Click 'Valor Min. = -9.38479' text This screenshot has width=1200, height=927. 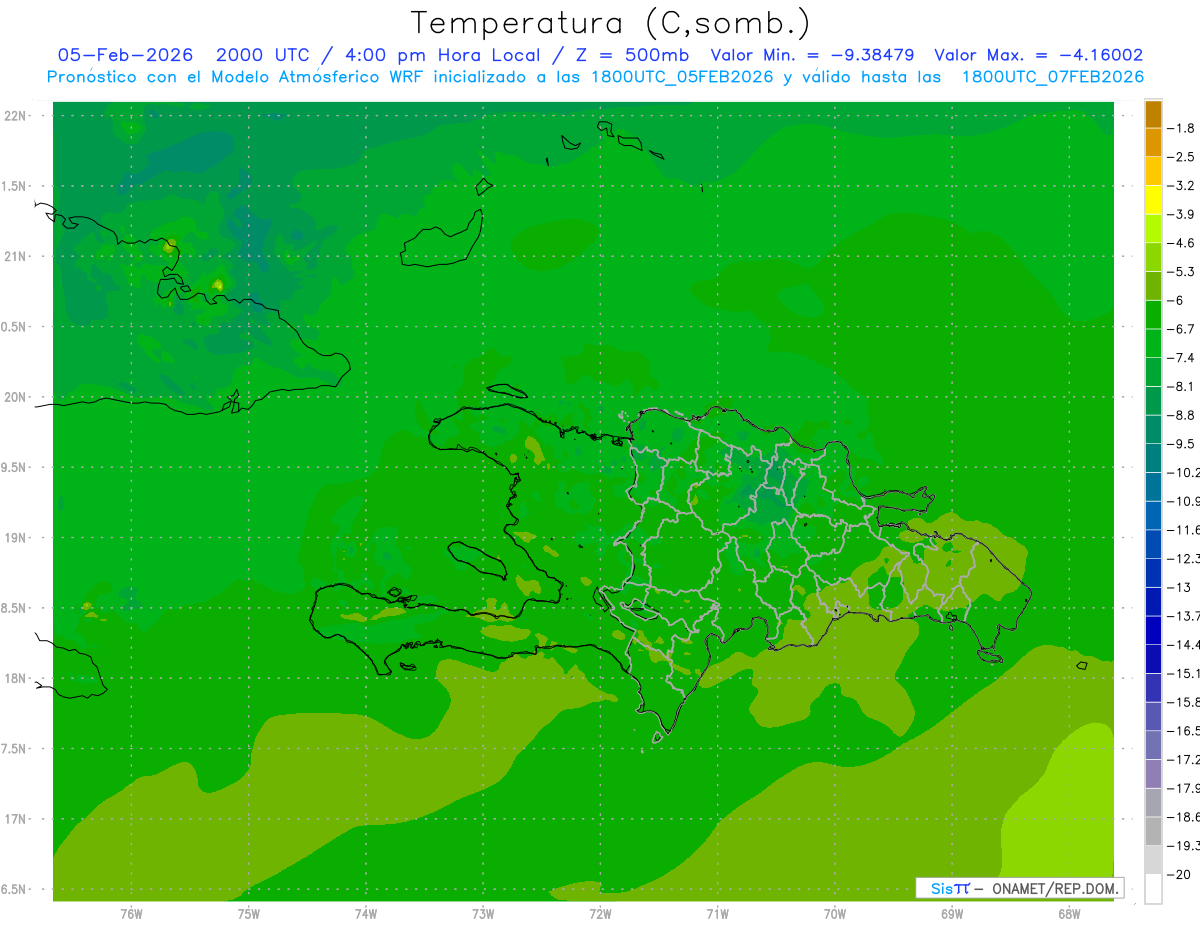click(x=812, y=55)
